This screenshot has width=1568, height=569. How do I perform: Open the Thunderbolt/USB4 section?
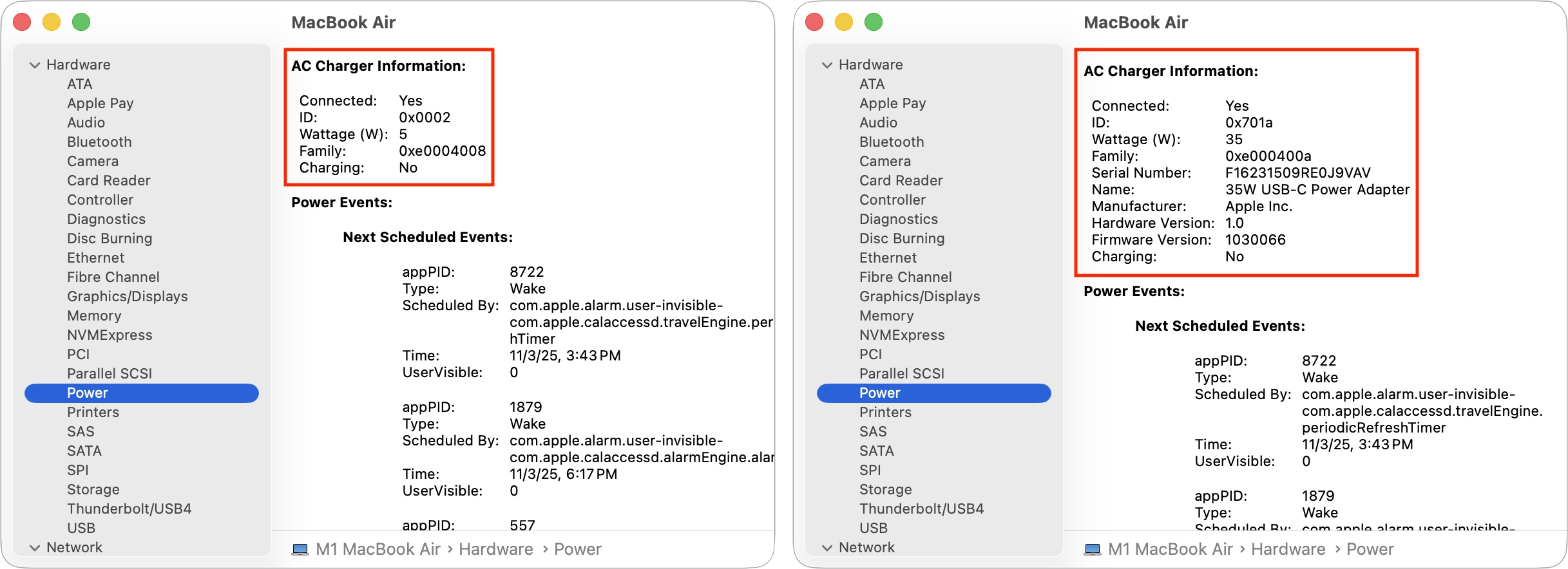[129, 508]
